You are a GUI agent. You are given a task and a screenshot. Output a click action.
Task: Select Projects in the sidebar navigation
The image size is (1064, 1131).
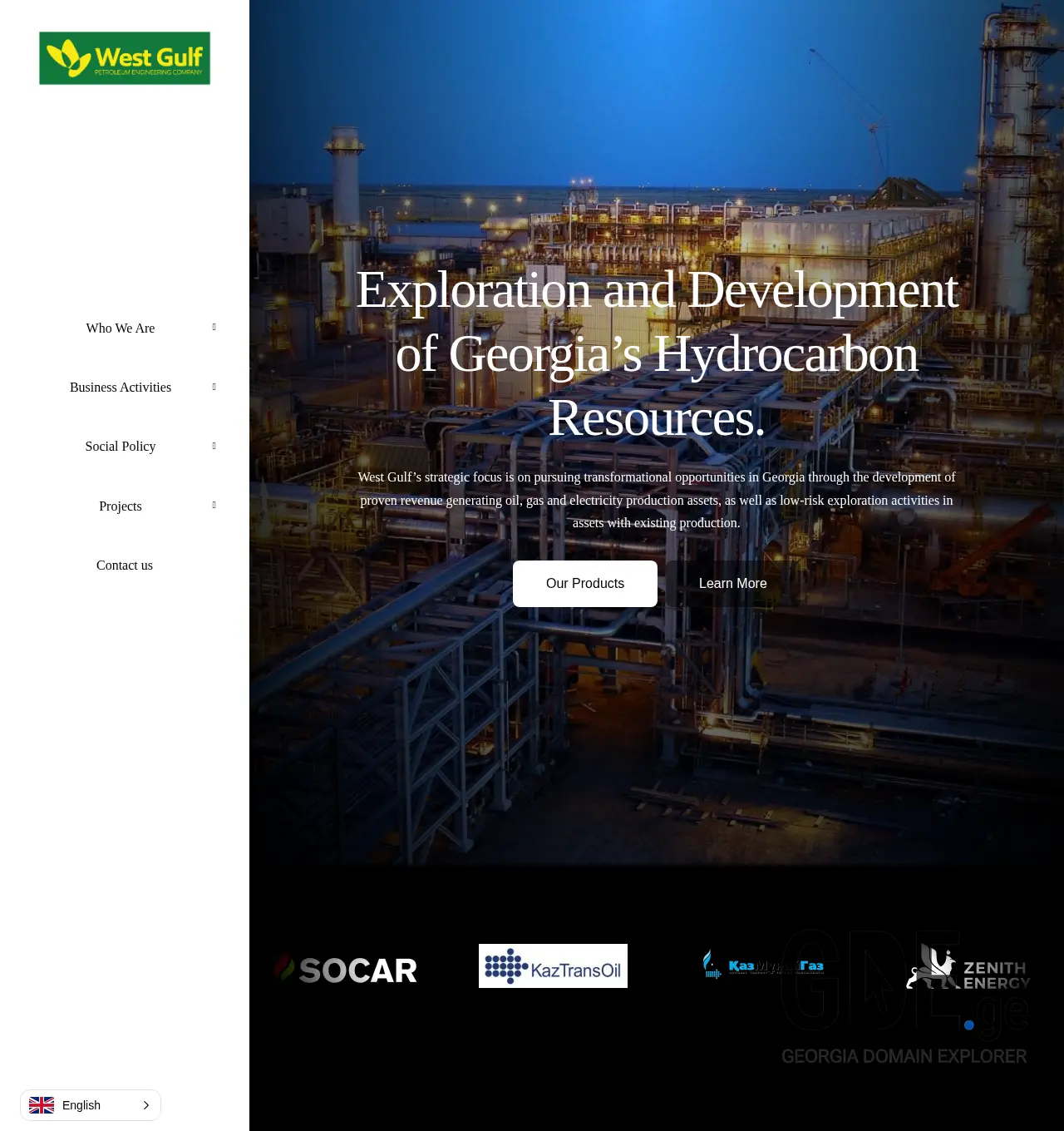point(120,506)
